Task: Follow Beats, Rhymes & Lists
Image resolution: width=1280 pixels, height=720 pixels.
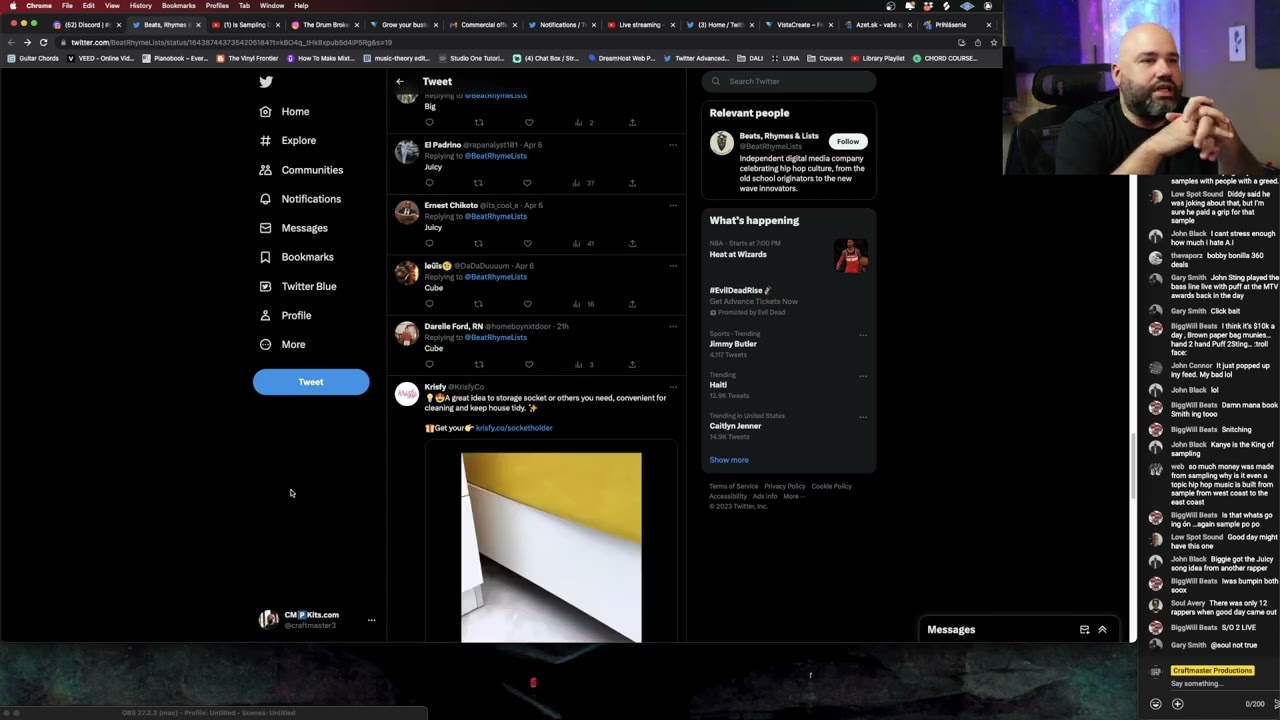Action: click(x=848, y=141)
